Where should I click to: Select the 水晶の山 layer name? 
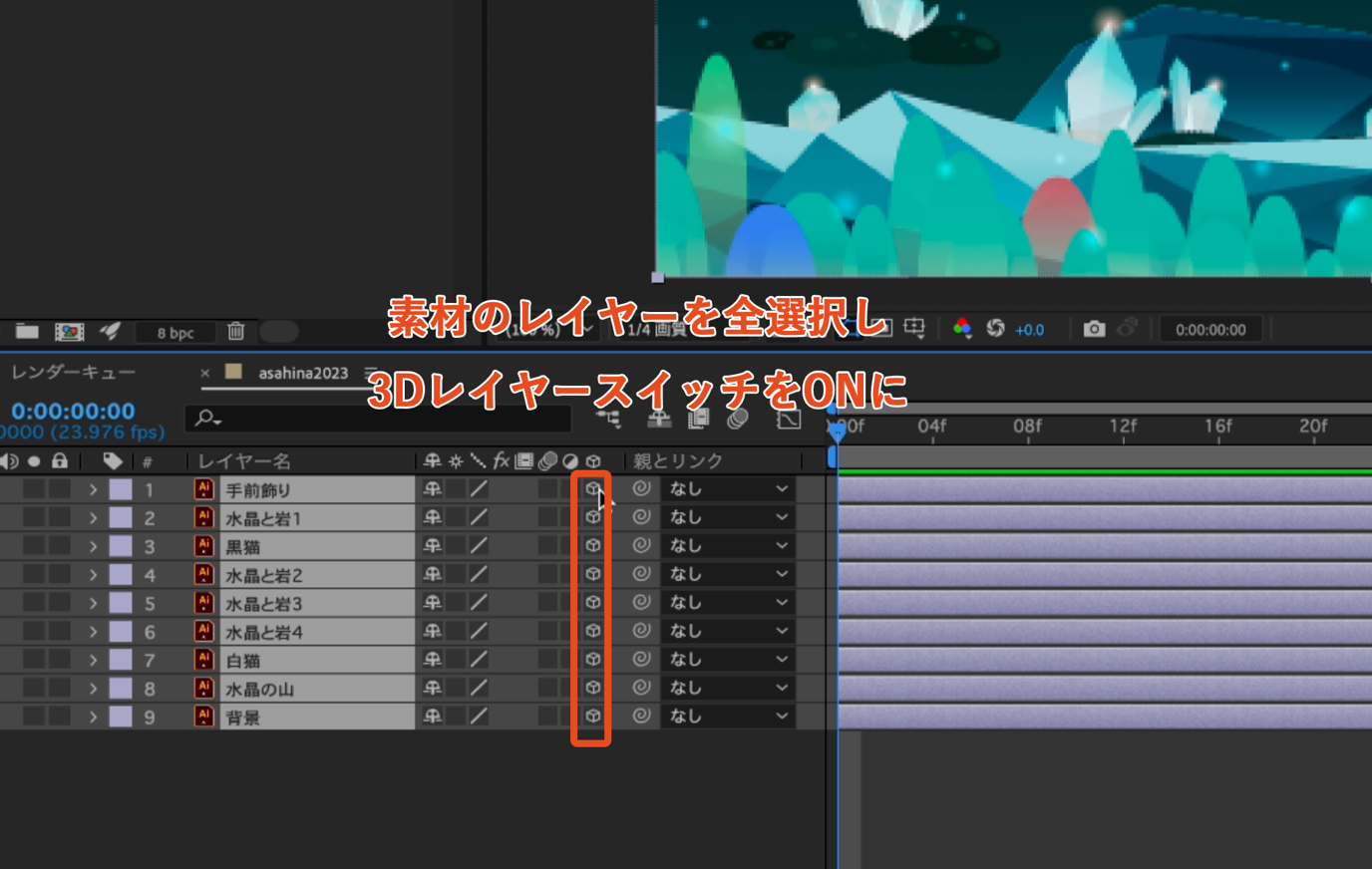point(259,689)
